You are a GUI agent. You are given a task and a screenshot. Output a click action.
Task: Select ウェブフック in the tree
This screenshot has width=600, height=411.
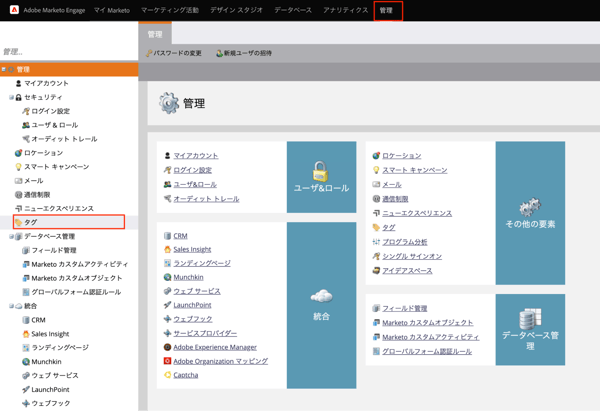pos(51,403)
